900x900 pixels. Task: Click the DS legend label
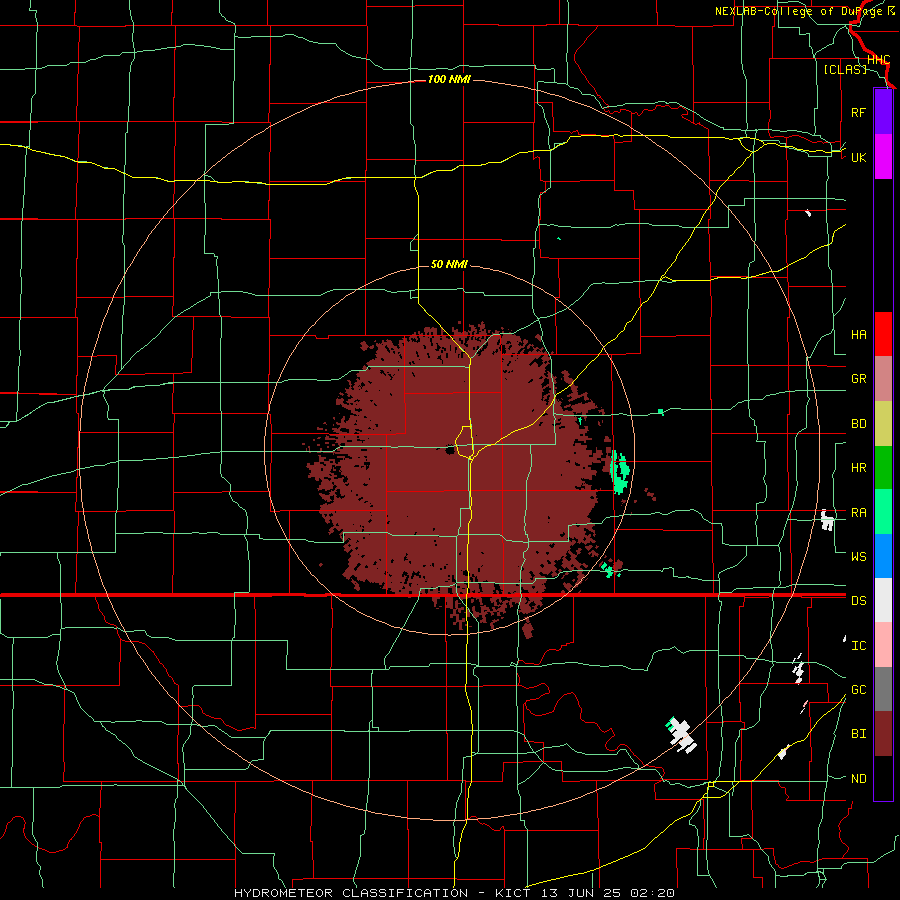[x=858, y=600]
